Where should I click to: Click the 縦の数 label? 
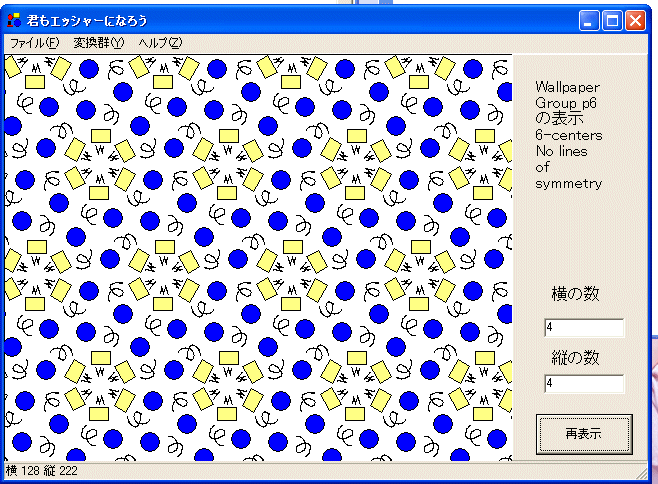575,357
